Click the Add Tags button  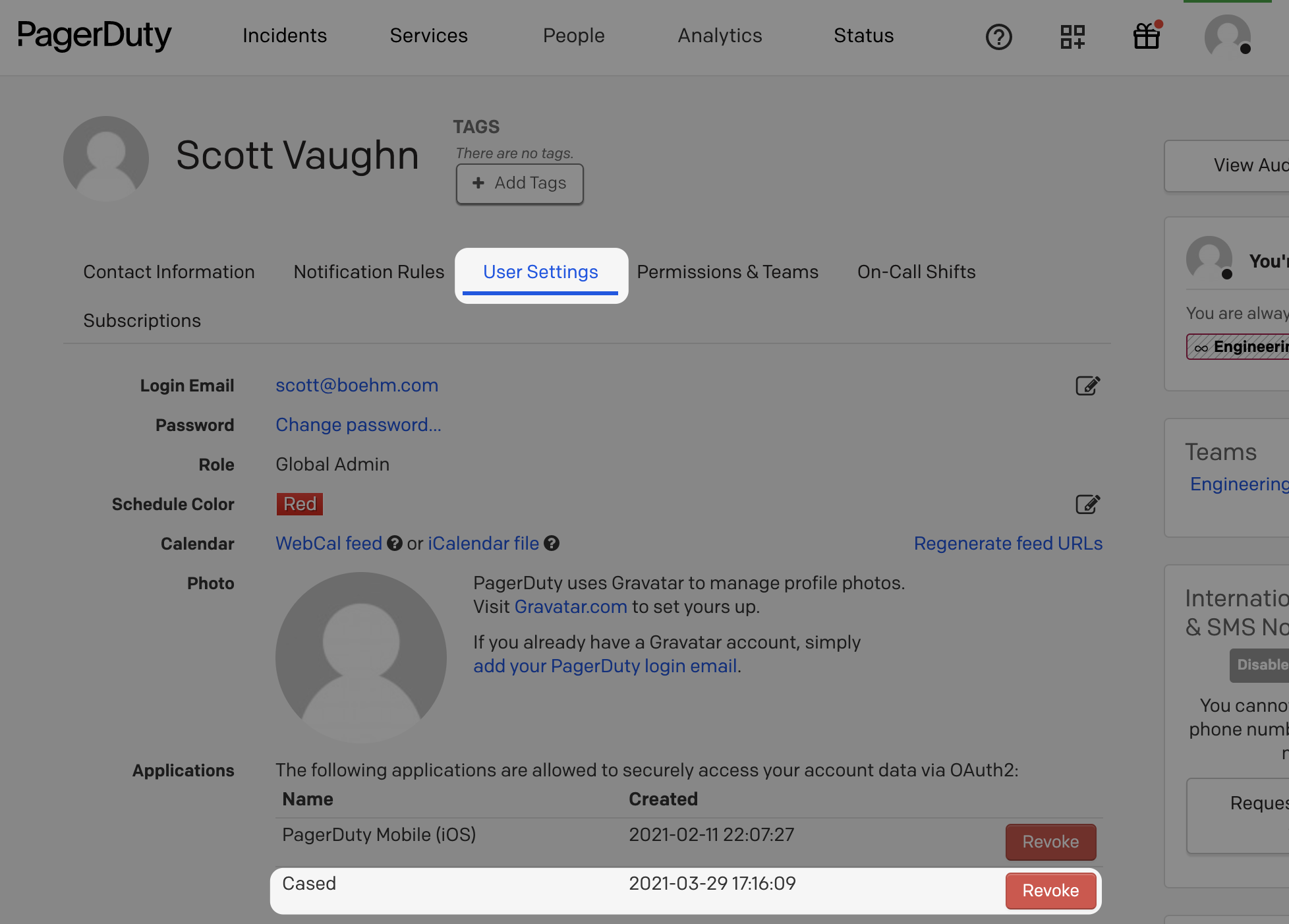519,183
